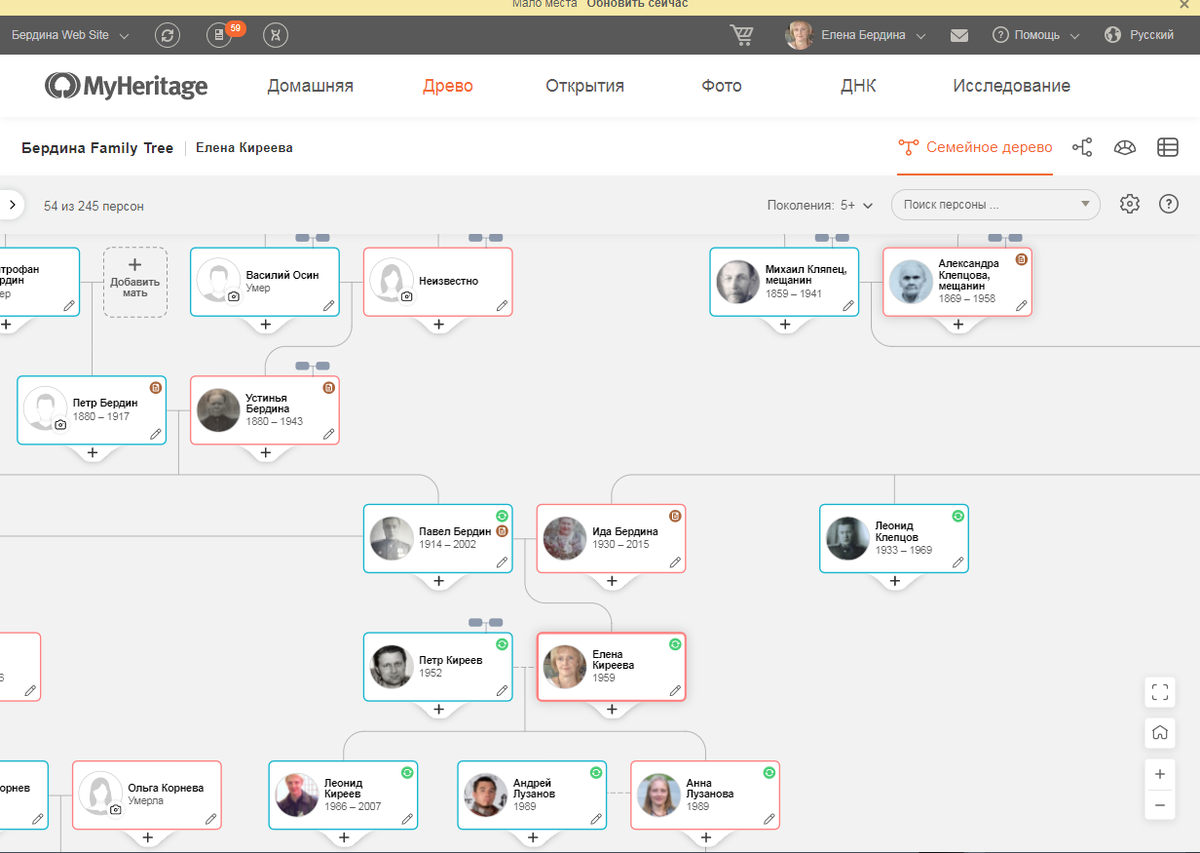Edit Устинья Бердина with pencil icon
Screen dimensions: 1200x853
[329, 434]
